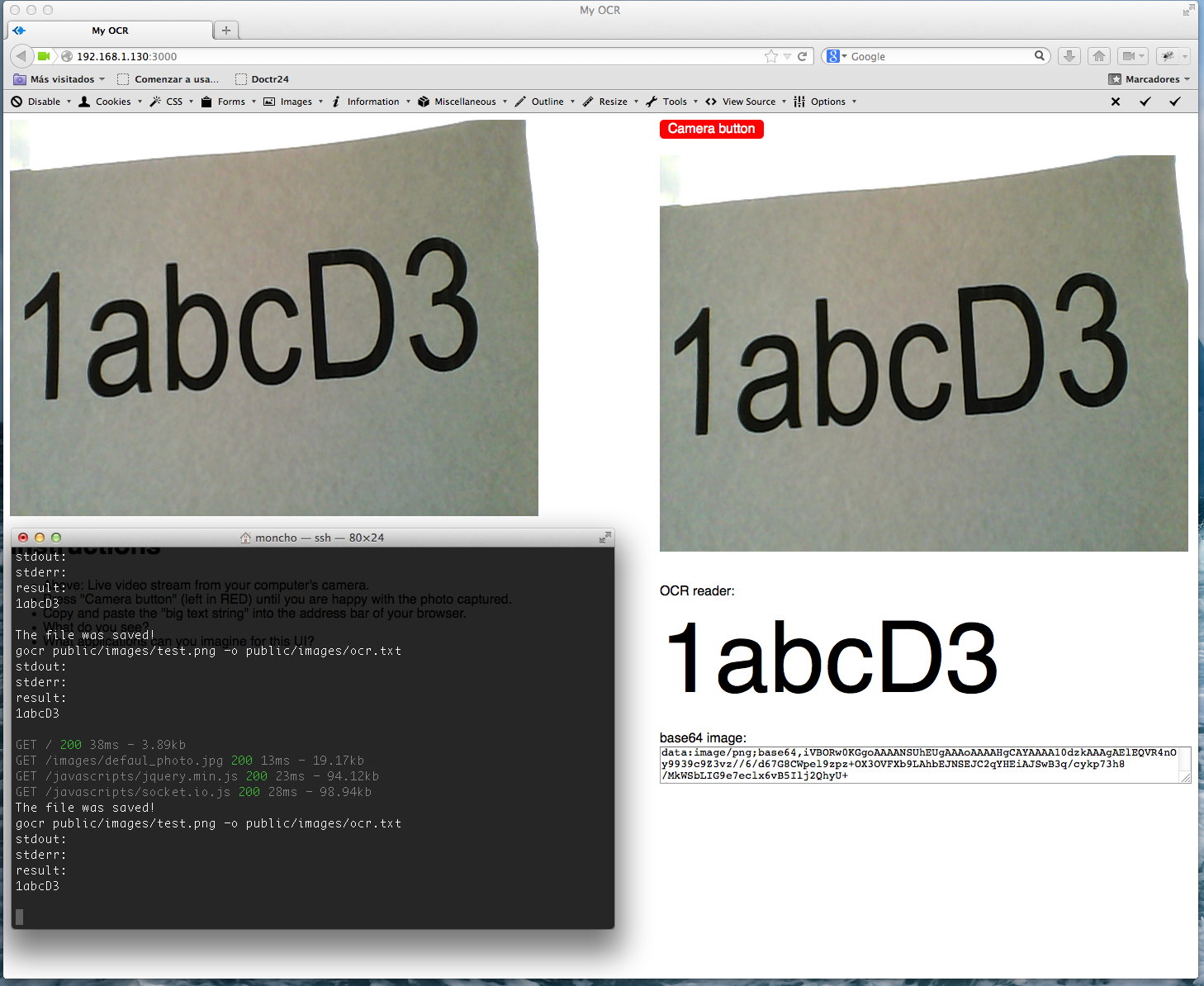
Task: Open the Options menu
Action: tap(826, 102)
